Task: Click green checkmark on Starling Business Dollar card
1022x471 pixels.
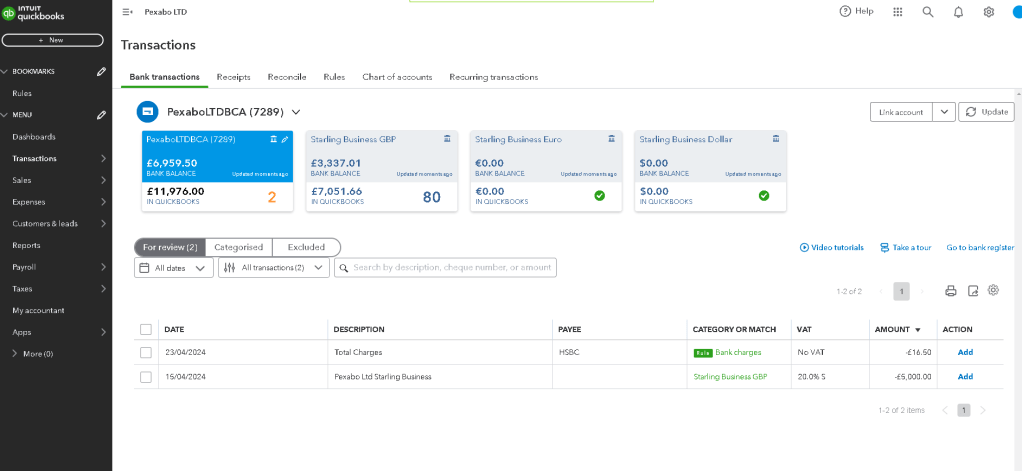Action: [764, 195]
